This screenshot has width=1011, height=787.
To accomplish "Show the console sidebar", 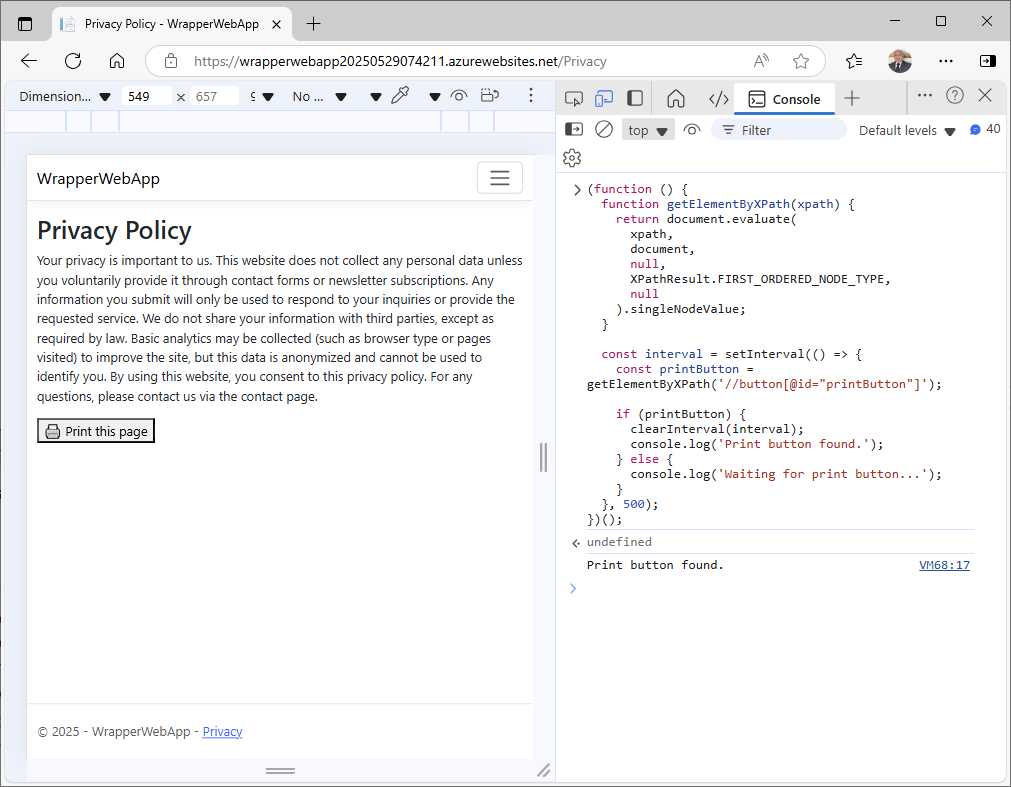I will coord(573,130).
